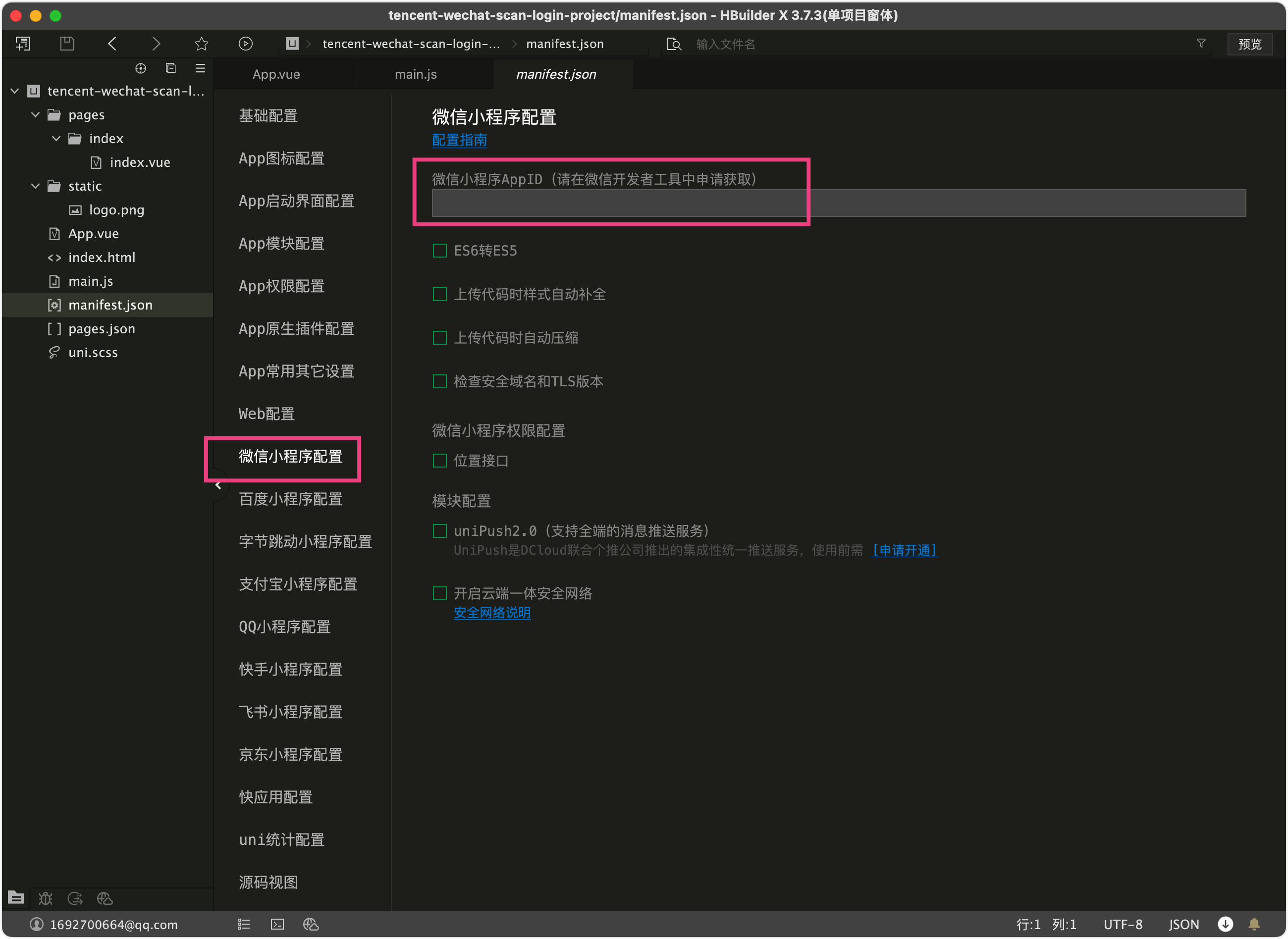Go back with the left arrow icon
The width and height of the screenshot is (1288, 939).
(112, 44)
